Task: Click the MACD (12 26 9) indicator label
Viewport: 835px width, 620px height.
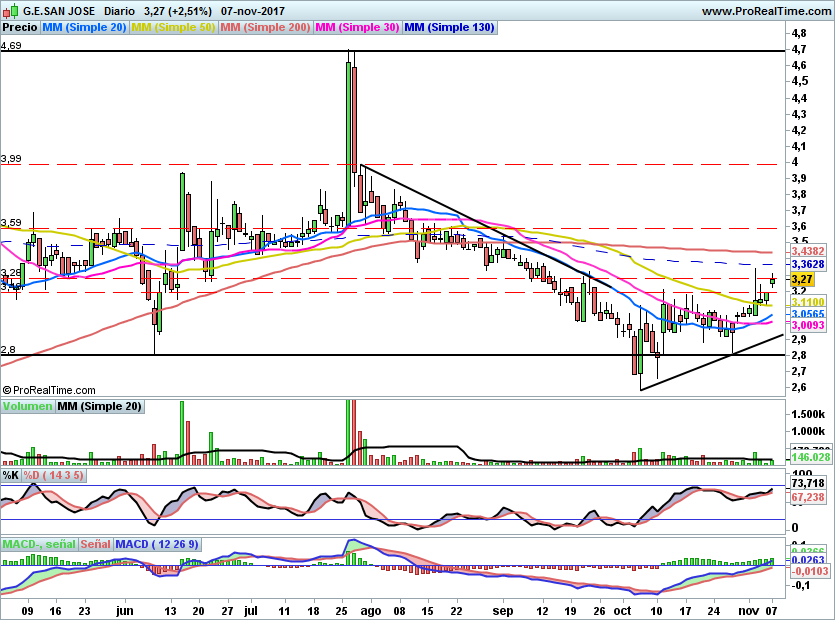Action: (x=159, y=544)
